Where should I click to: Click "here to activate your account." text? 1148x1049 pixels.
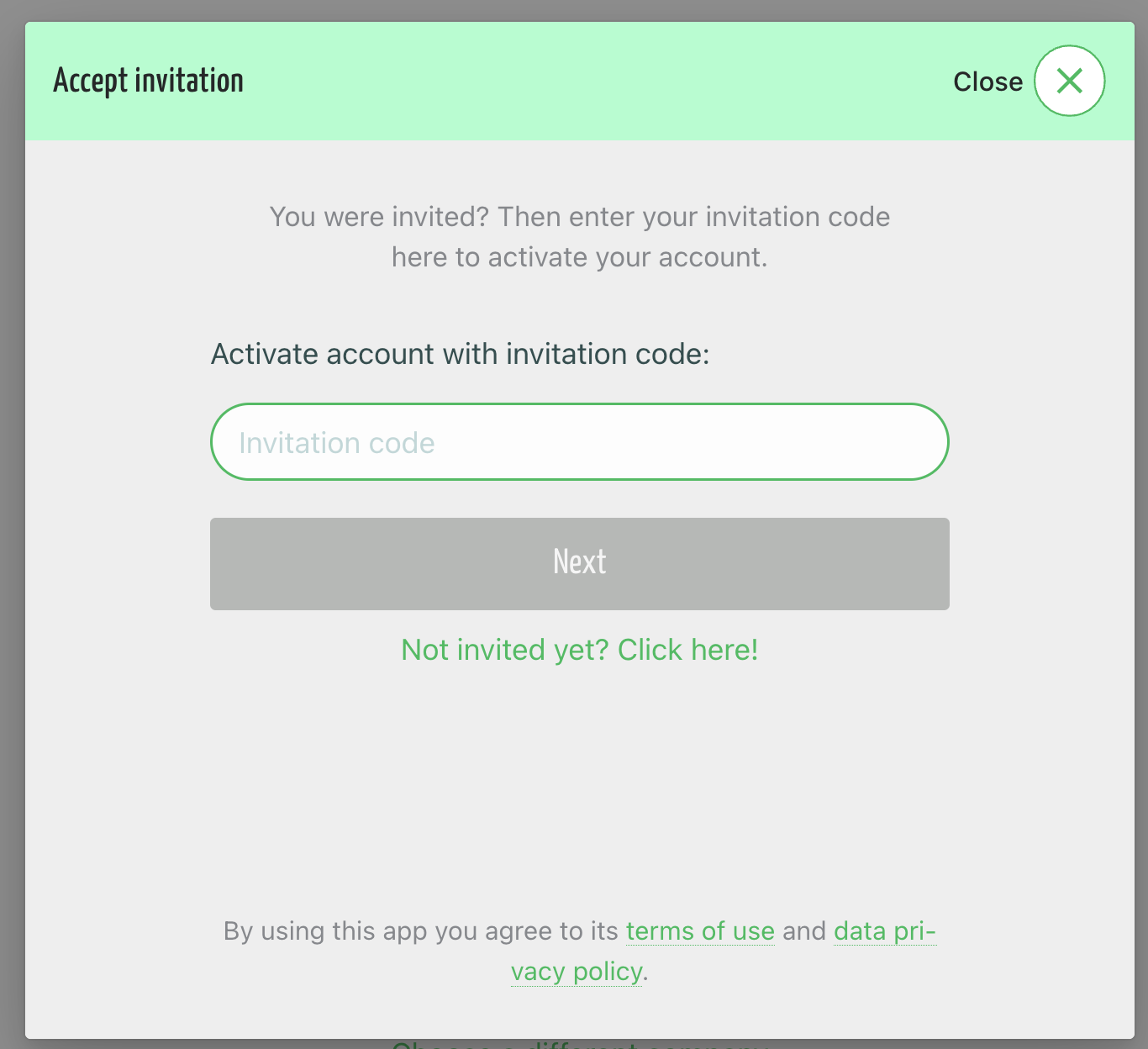(x=579, y=257)
